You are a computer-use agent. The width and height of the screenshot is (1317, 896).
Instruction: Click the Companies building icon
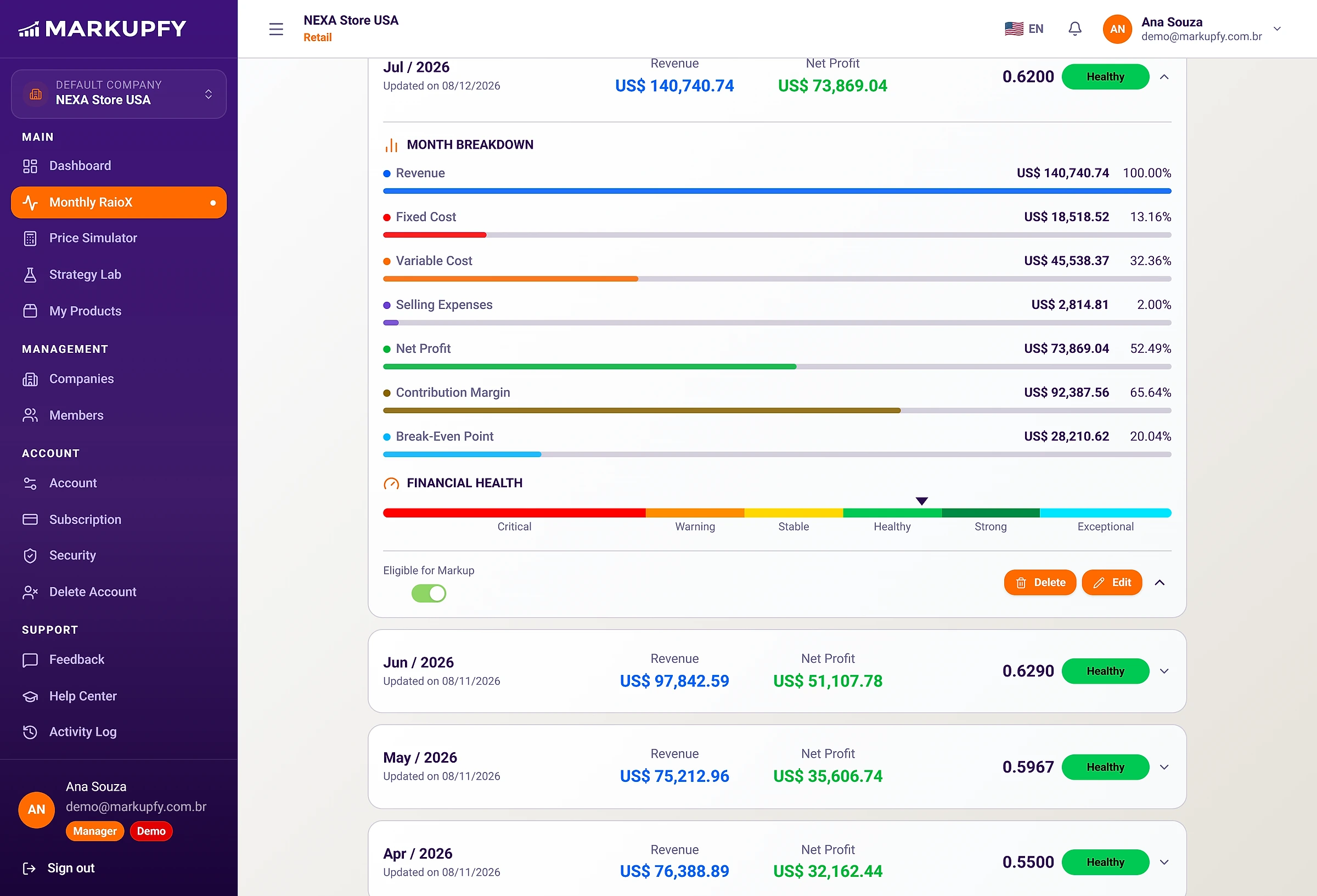point(30,379)
